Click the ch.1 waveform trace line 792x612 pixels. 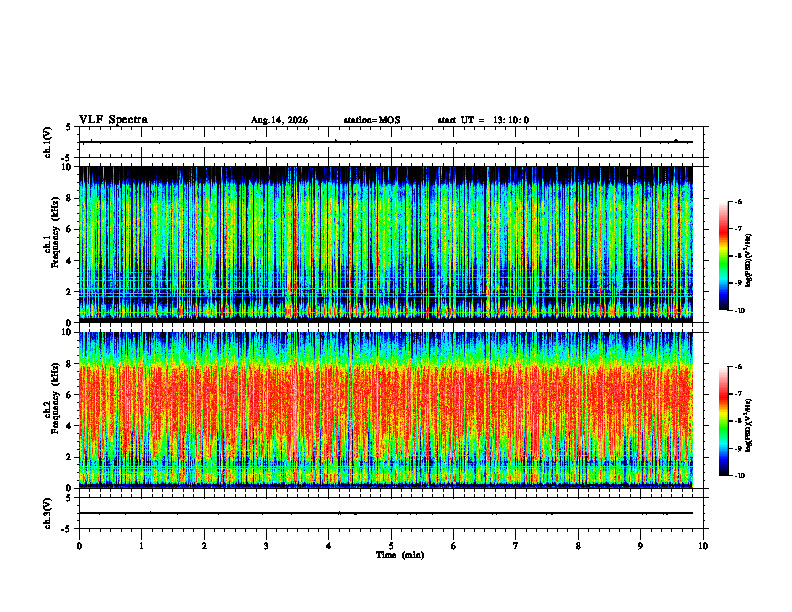point(386,142)
